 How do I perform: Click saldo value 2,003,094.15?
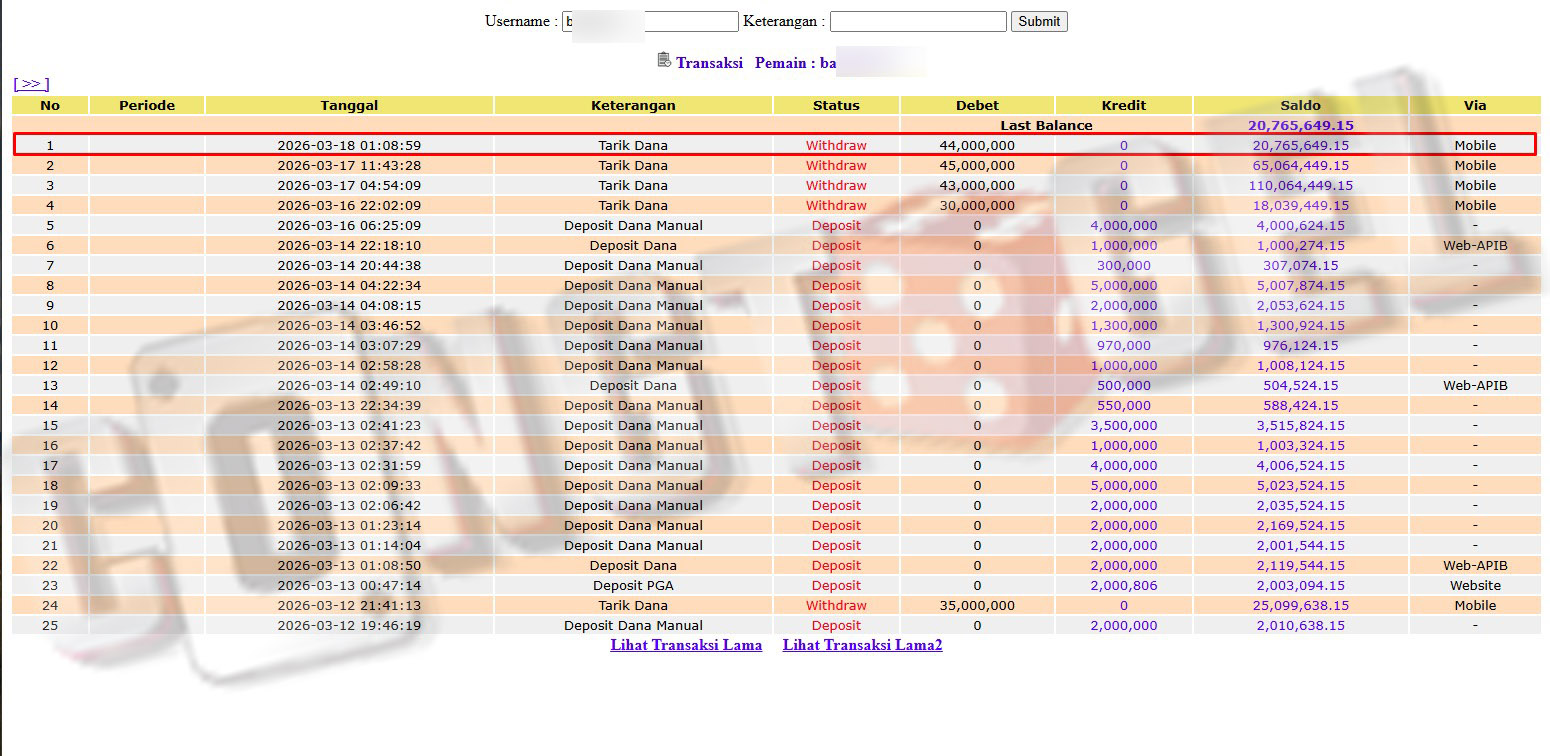1300,585
